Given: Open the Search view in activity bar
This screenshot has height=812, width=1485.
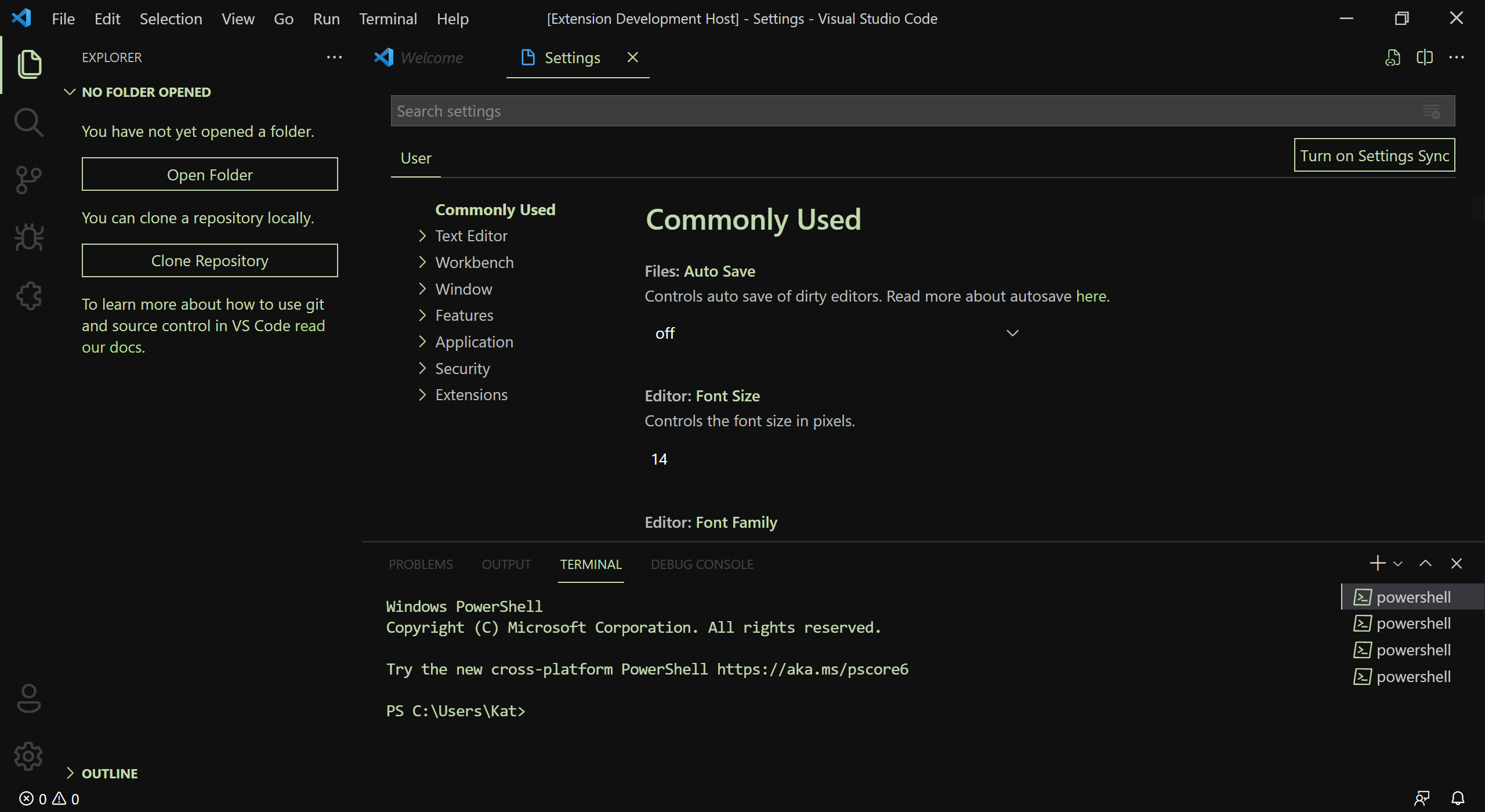Looking at the screenshot, I should pyautogui.click(x=28, y=122).
